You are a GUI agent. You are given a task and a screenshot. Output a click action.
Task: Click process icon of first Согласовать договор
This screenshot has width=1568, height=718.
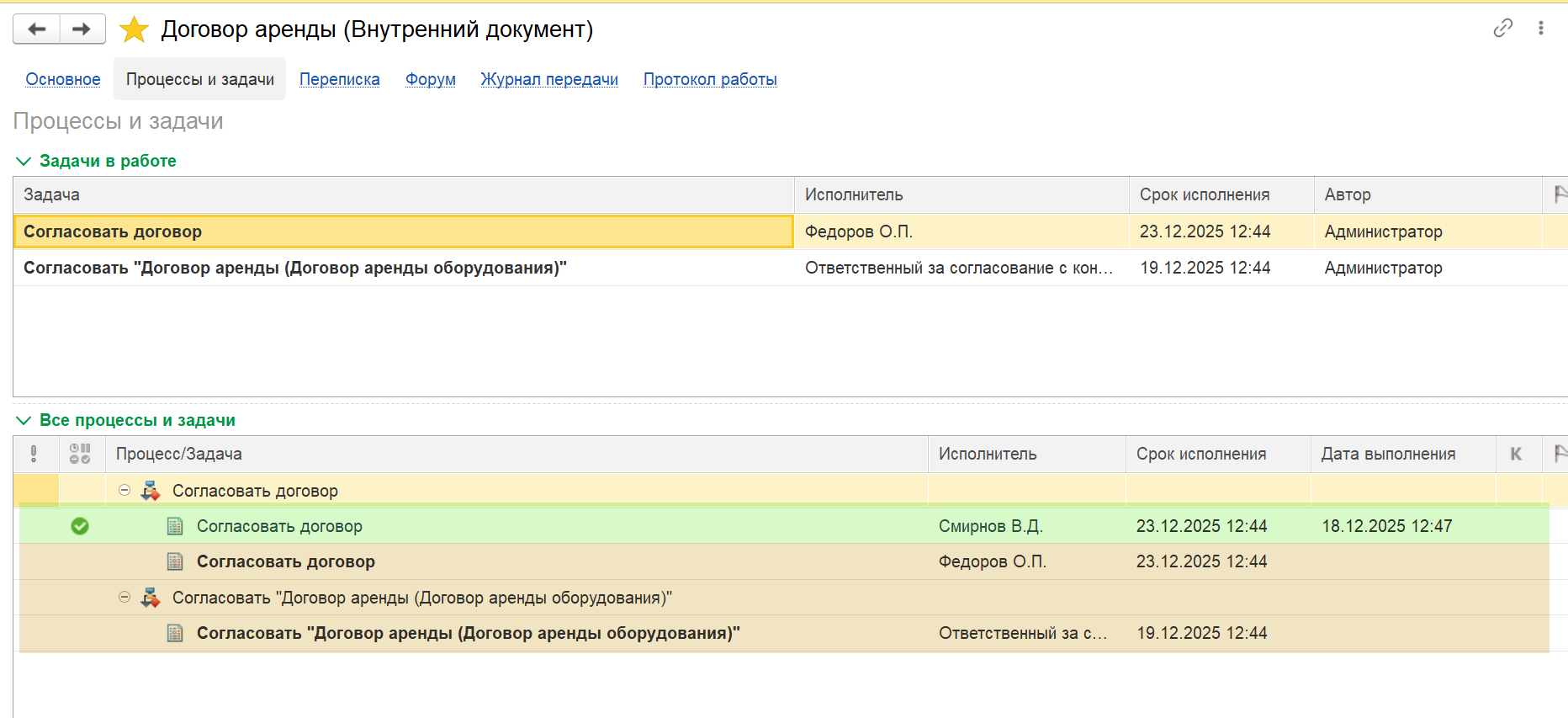pyautogui.click(x=151, y=491)
